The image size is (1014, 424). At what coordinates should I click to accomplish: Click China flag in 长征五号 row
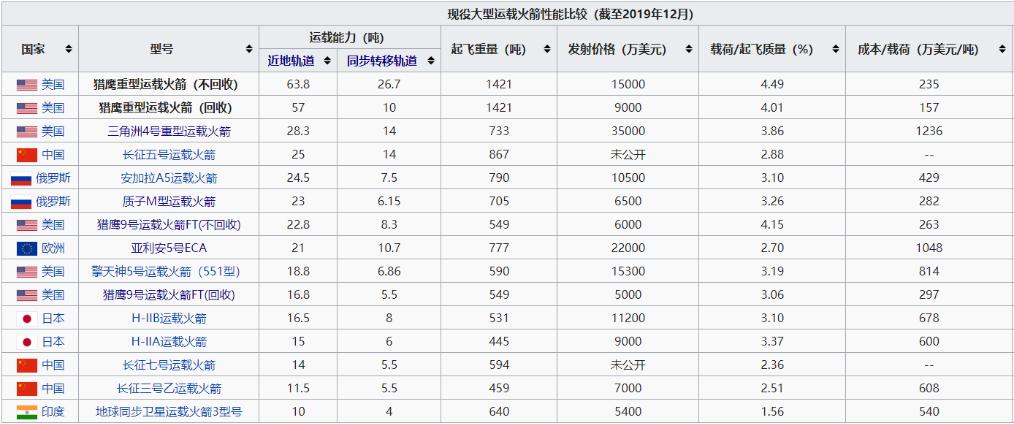(27, 154)
